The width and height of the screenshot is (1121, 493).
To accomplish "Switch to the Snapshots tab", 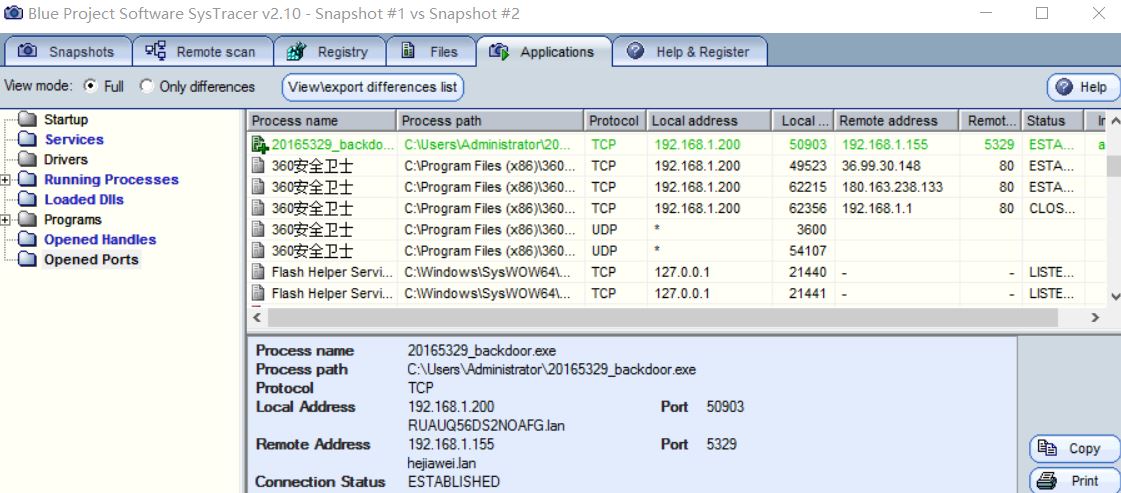I will [67, 51].
